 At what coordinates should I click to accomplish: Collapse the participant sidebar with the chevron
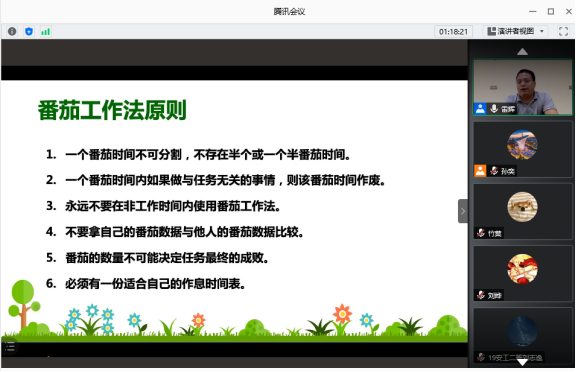tap(463, 211)
